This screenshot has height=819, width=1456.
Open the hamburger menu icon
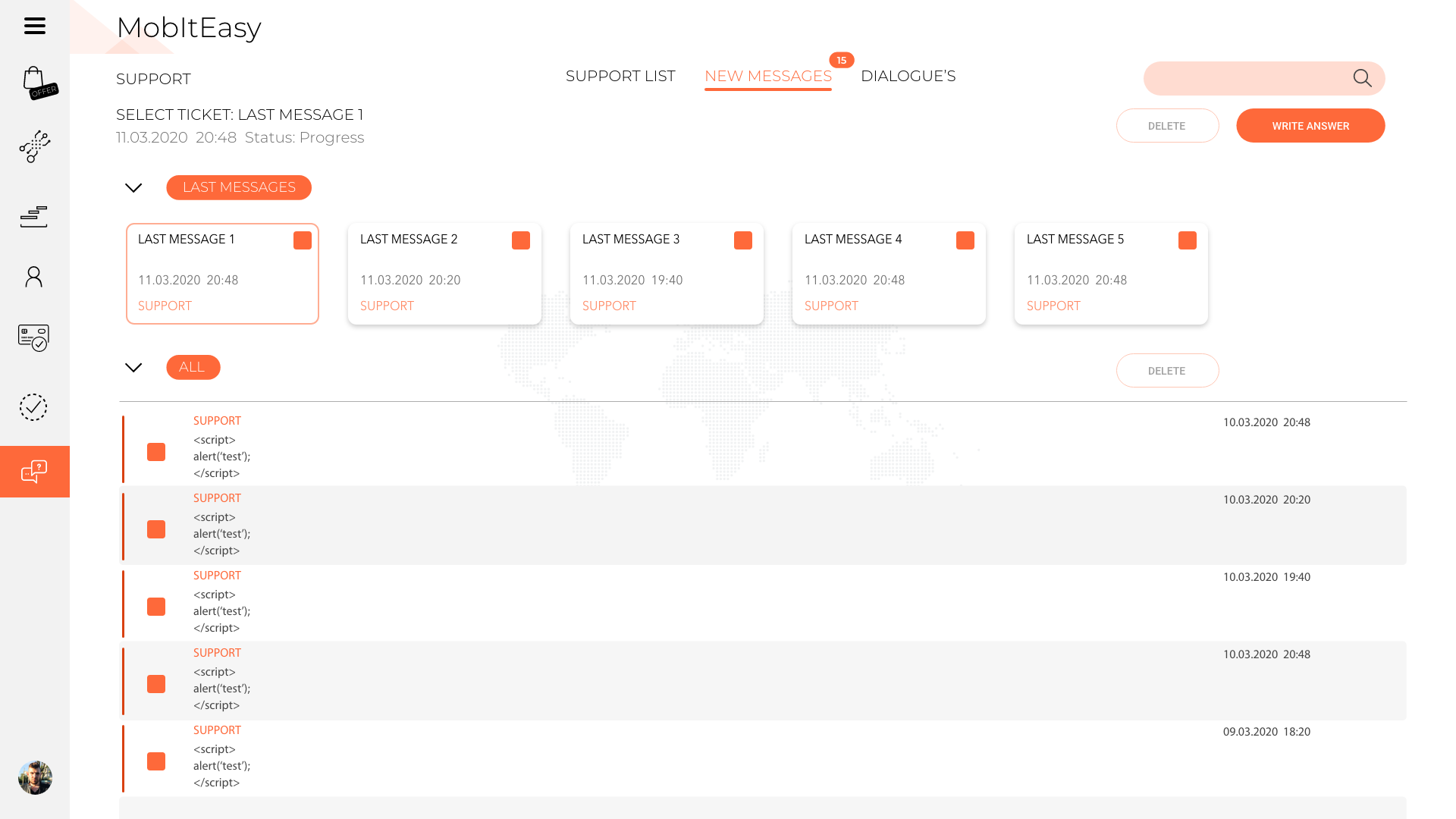(x=35, y=26)
